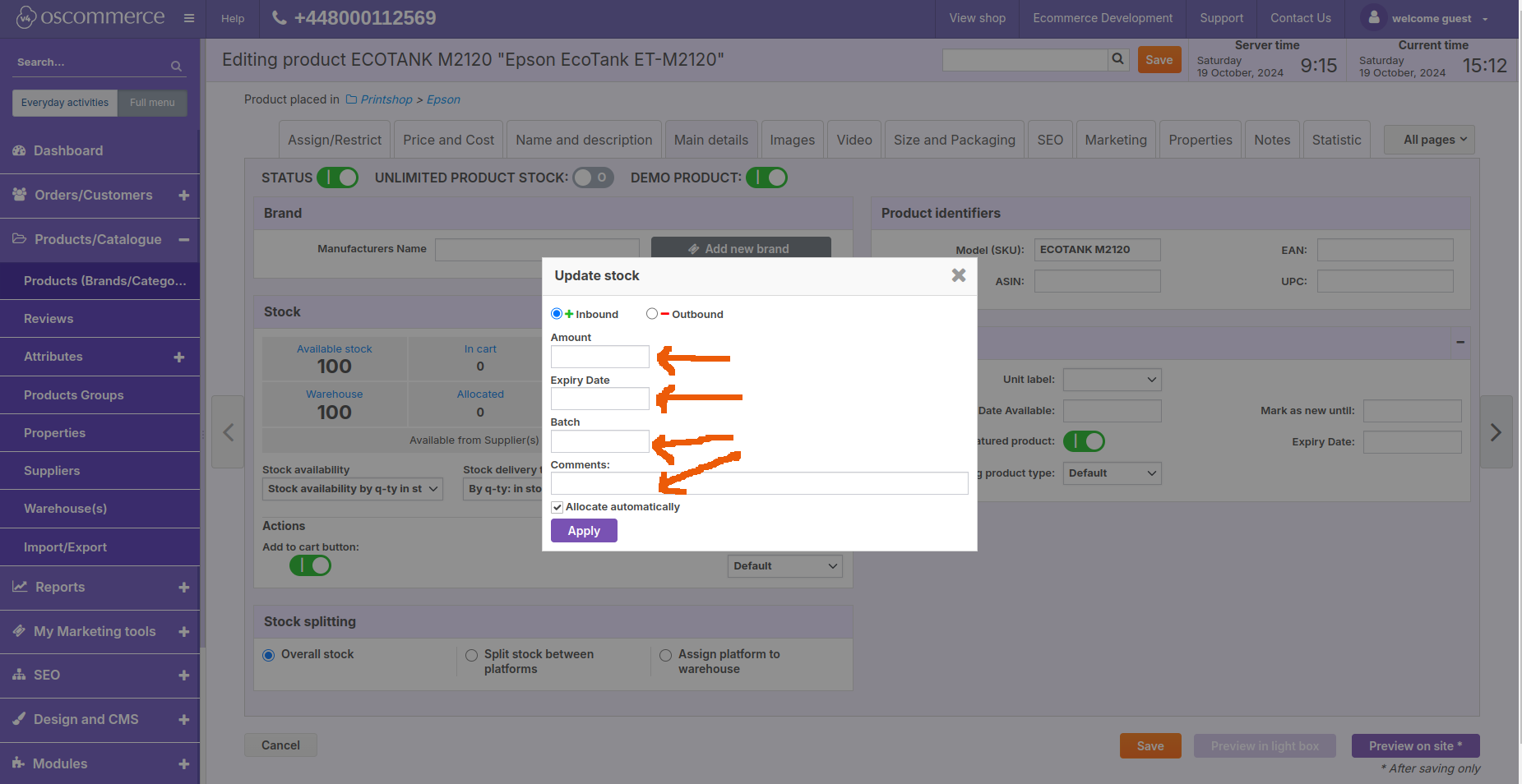Screen dimensions: 1522x784
Task: Click the oscommerce logo
Action: pos(90,17)
